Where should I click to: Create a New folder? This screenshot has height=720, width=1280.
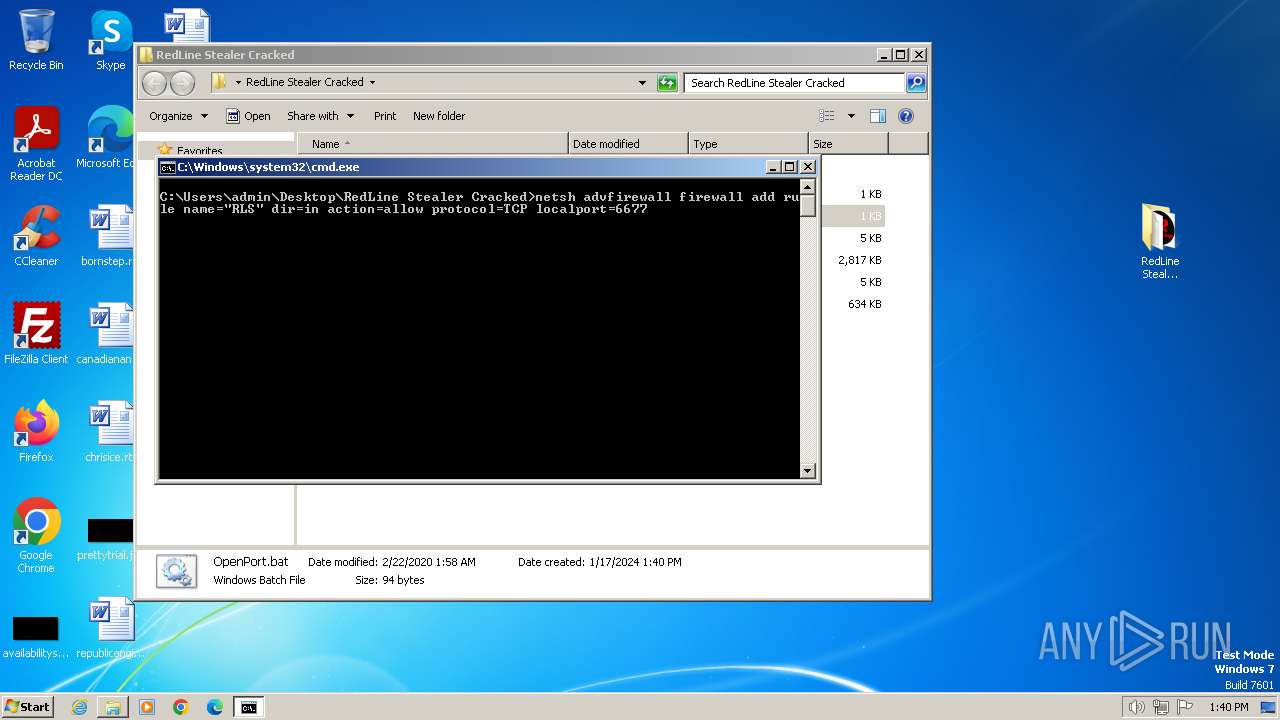click(x=439, y=116)
